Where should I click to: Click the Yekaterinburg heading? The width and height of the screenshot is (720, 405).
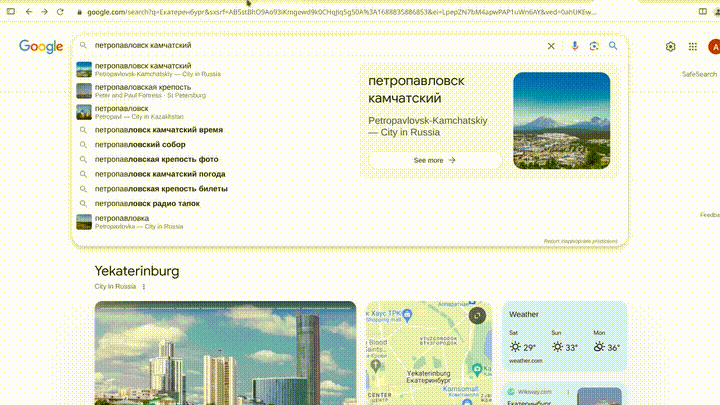(137, 271)
